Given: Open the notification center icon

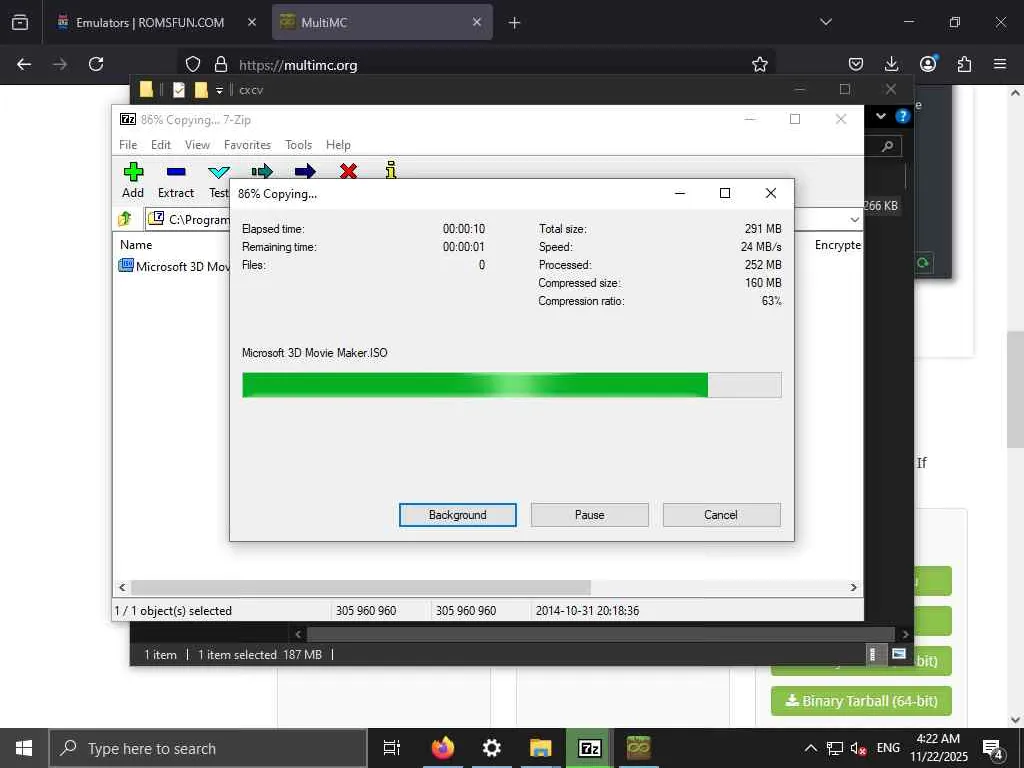Looking at the screenshot, I should tap(993, 750).
